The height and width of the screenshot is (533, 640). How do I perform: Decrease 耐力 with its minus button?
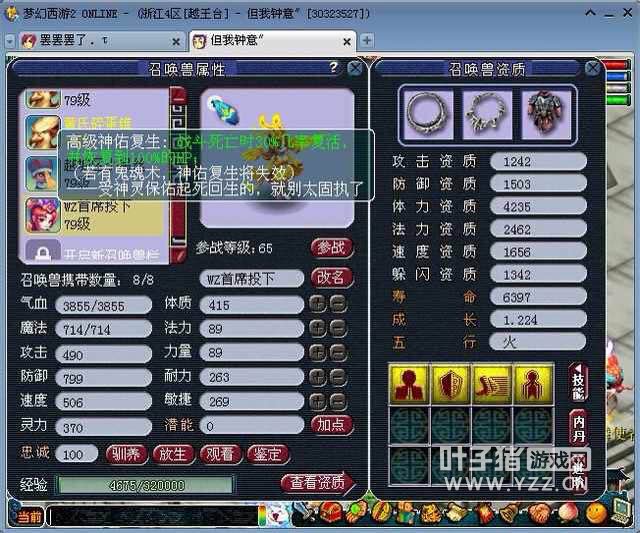pos(338,377)
